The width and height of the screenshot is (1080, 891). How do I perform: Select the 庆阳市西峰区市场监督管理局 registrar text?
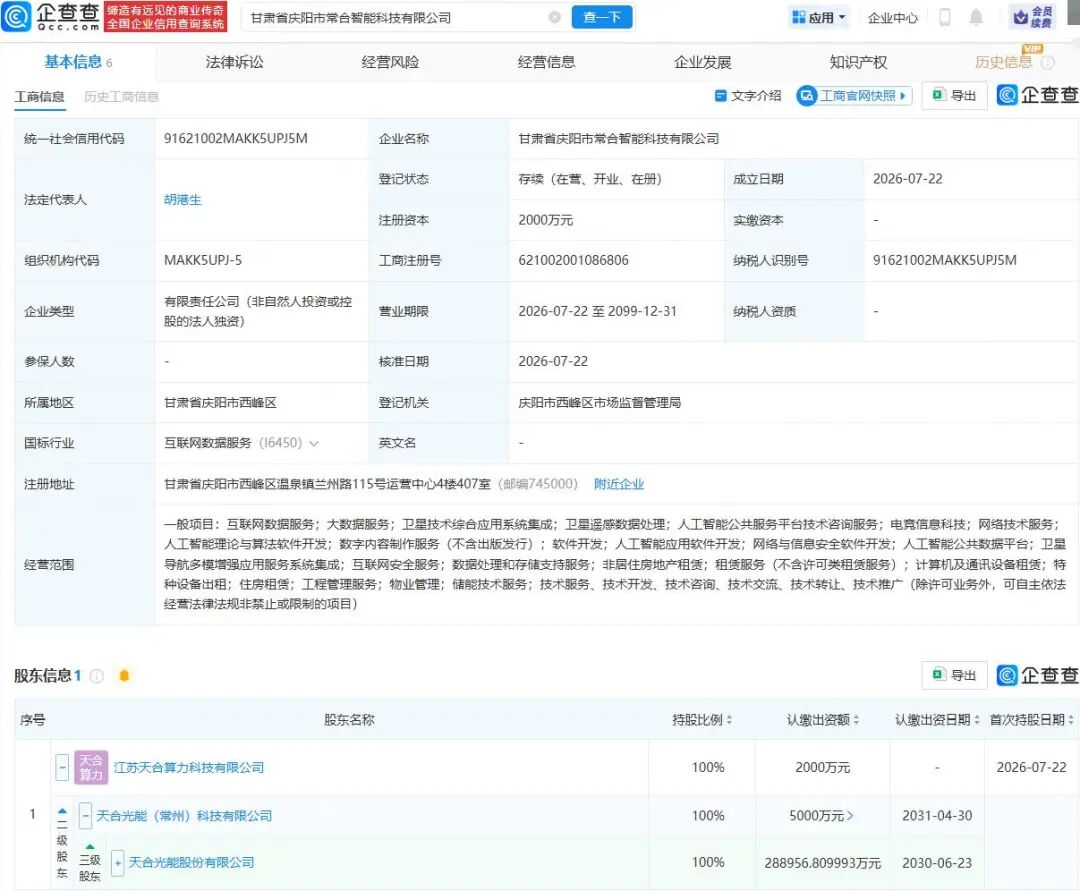click(x=600, y=403)
